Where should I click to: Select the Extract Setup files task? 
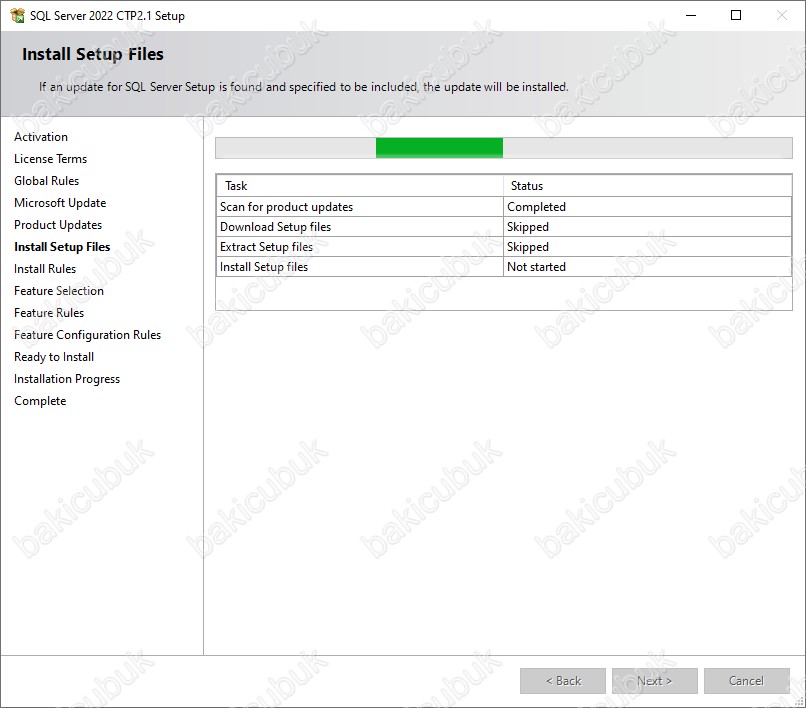(360, 247)
